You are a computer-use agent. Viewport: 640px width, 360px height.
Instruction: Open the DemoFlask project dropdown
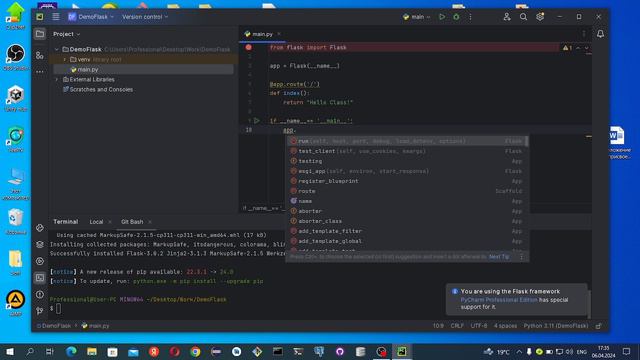pos(91,17)
